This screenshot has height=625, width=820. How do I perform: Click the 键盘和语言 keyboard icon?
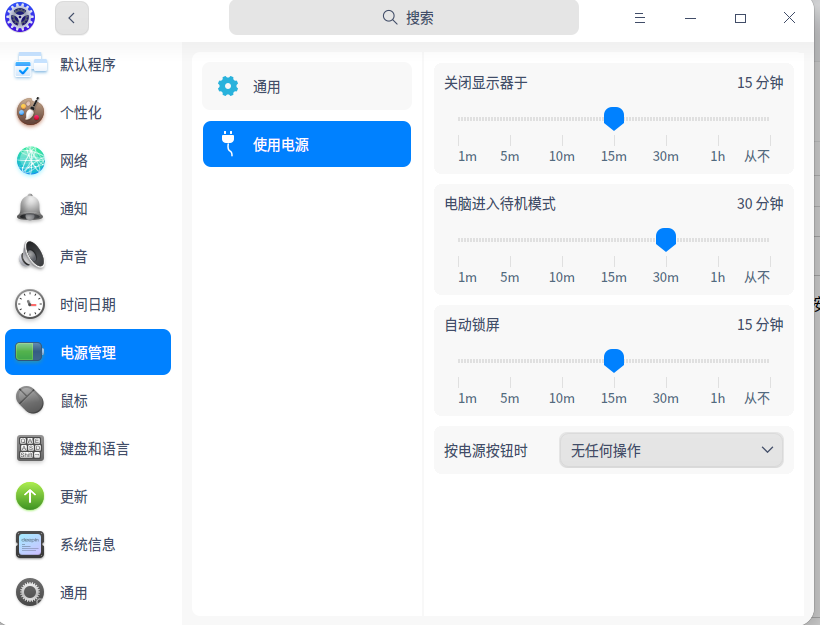coord(31,449)
